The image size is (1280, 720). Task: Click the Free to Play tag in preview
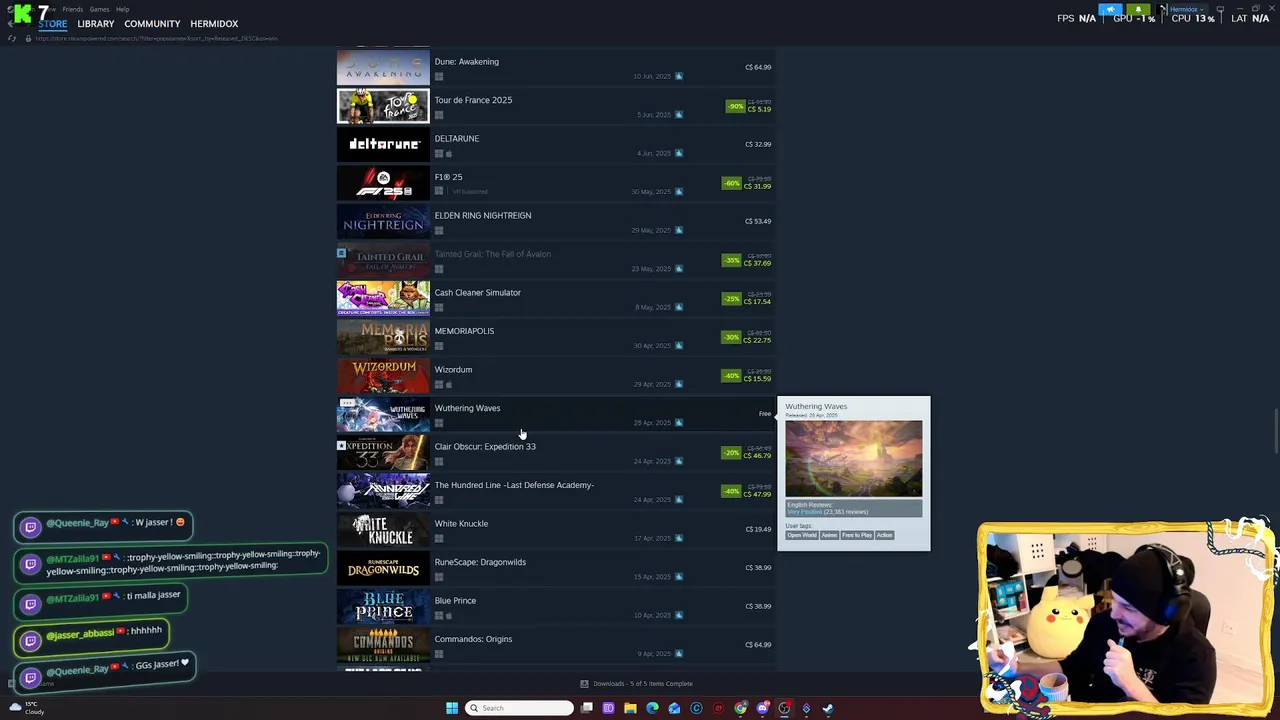(x=857, y=535)
